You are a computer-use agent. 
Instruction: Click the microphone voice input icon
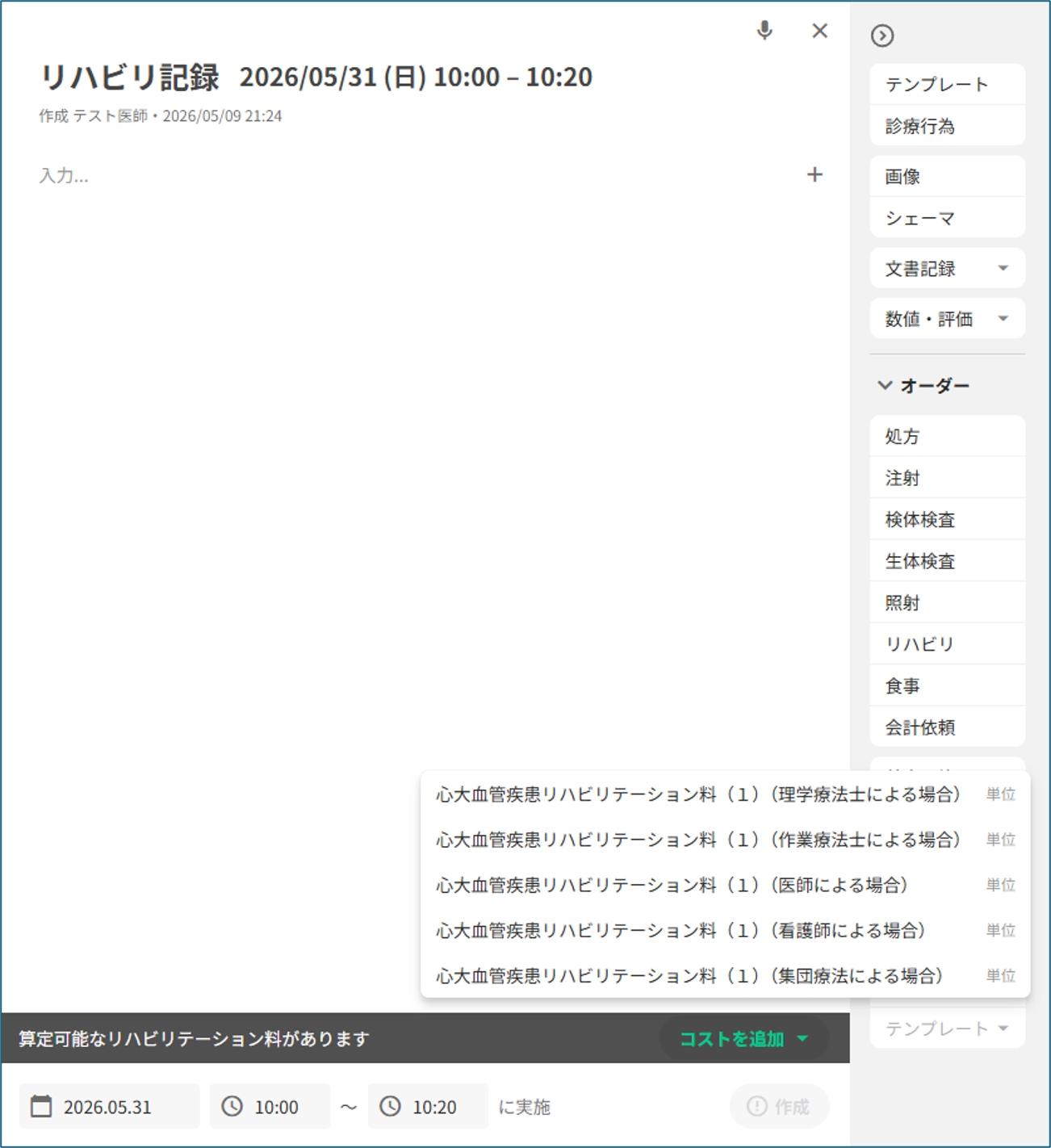764,31
